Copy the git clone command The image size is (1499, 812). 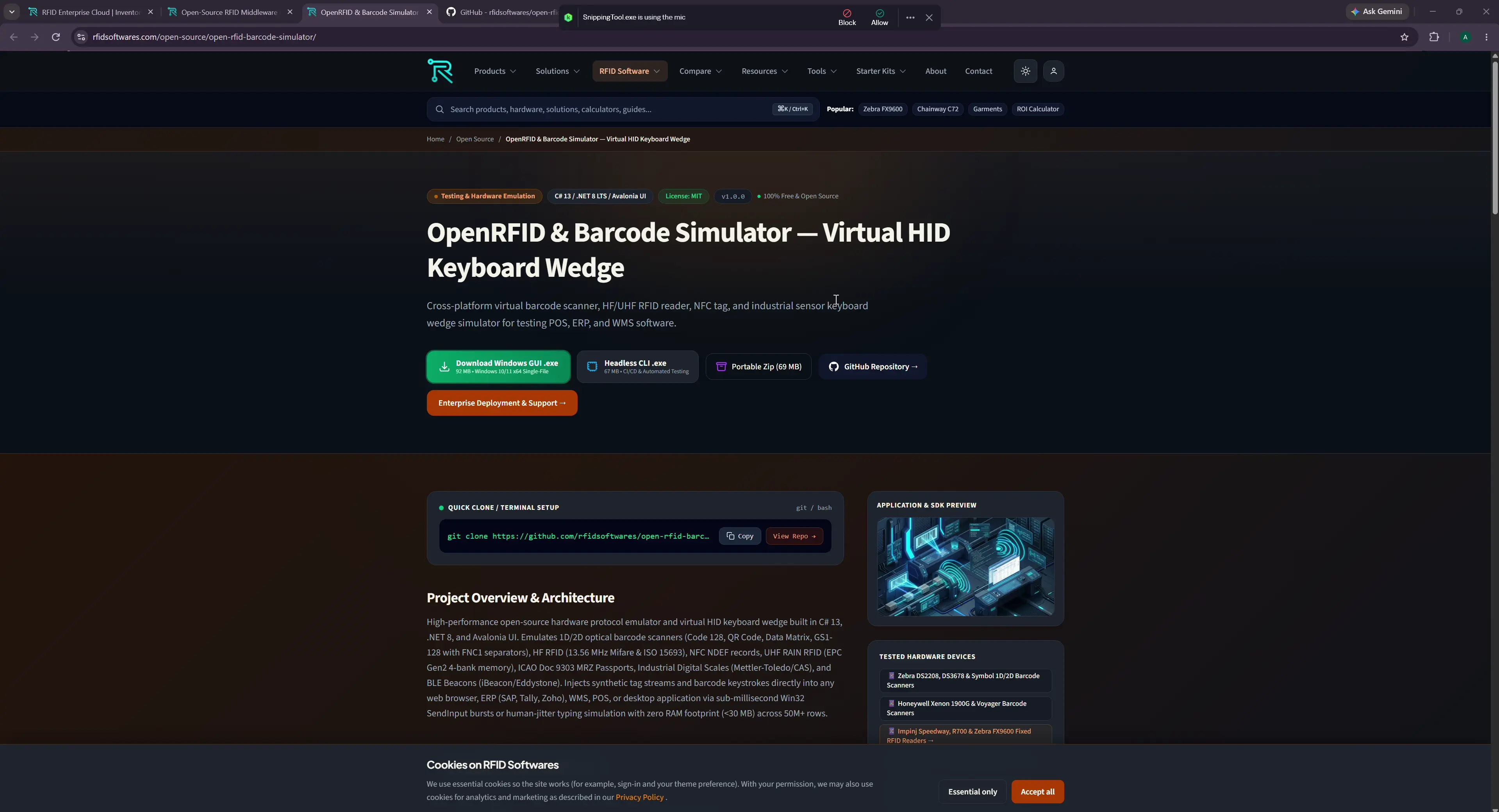pyautogui.click(x=740, y=536)
